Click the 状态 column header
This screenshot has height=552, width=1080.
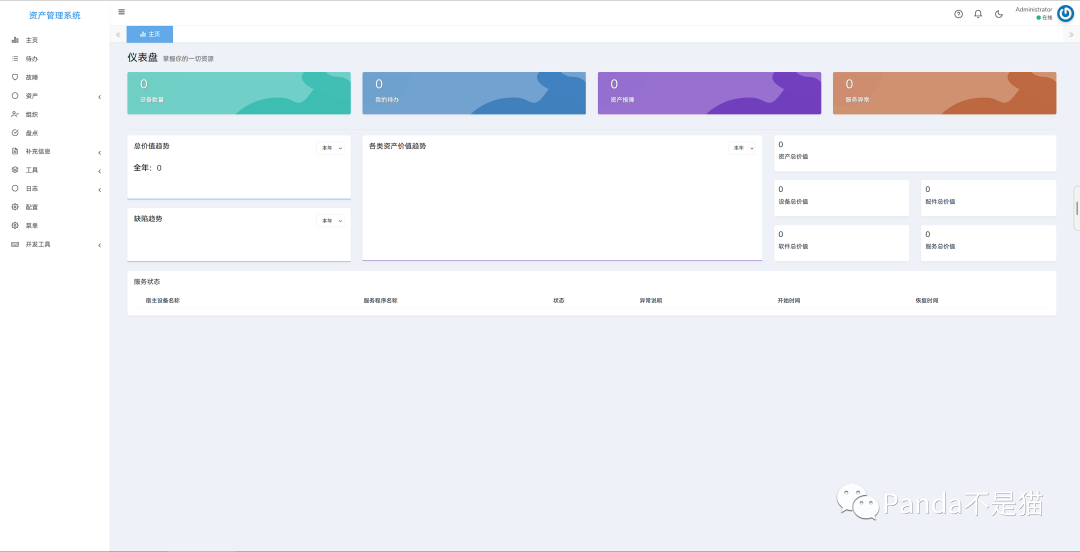pyautogui.click(x=559, y=301)
